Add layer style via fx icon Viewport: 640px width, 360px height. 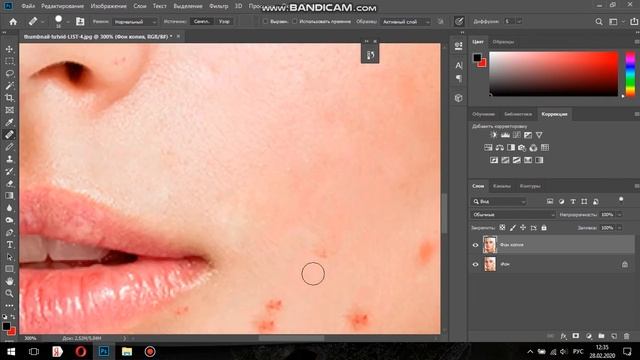click(563, 336)
